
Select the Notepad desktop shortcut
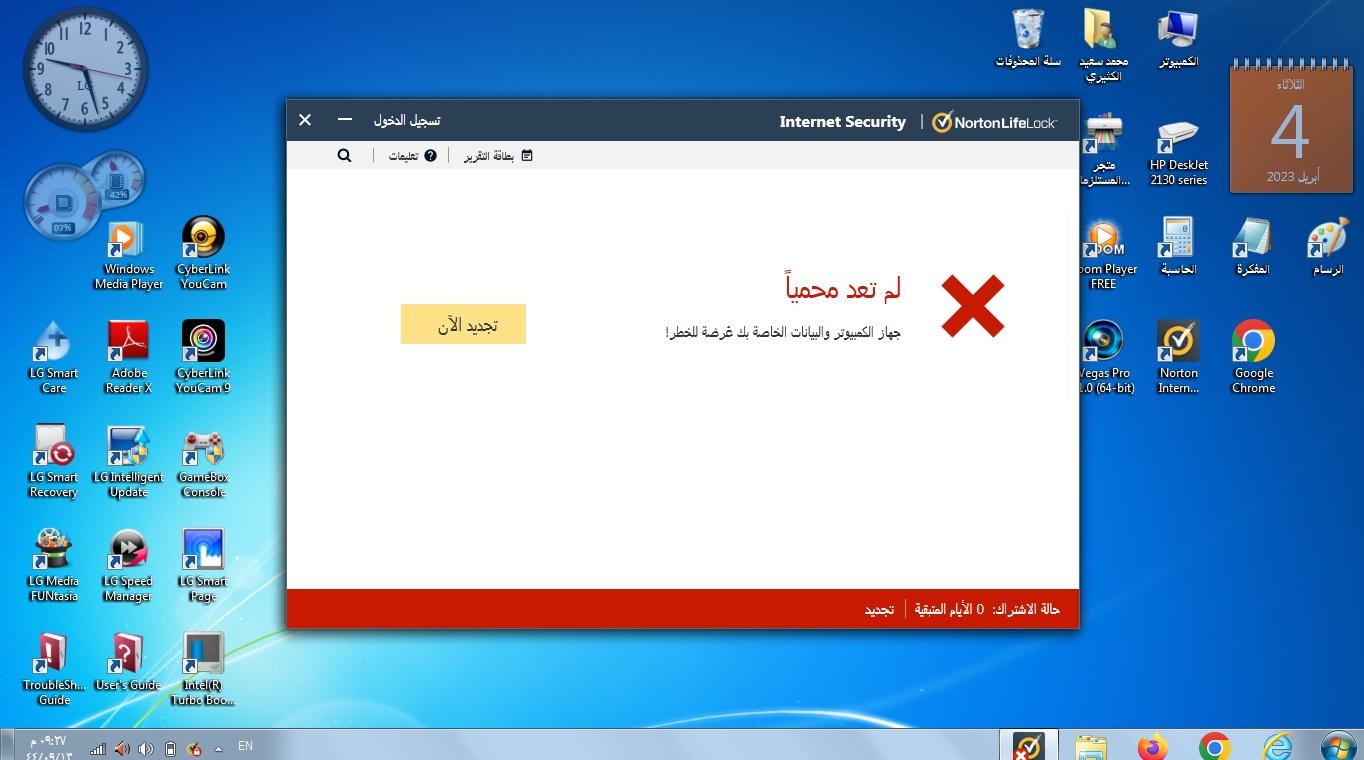click(x=1253, y=246)
